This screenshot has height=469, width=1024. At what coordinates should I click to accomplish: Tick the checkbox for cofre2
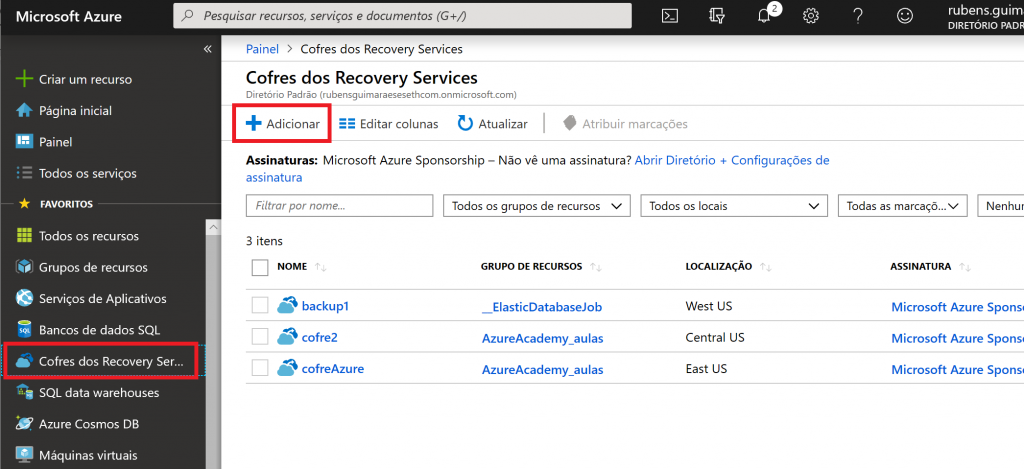click(260, 337)
